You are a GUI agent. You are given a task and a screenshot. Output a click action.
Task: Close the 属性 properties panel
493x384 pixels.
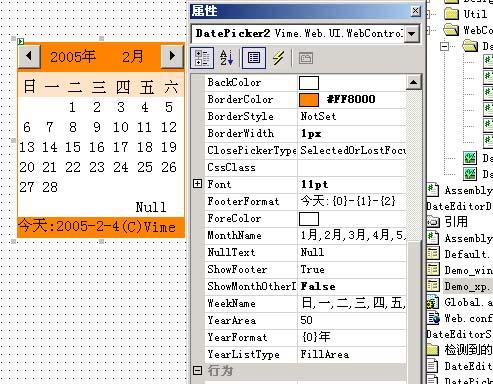415,11
